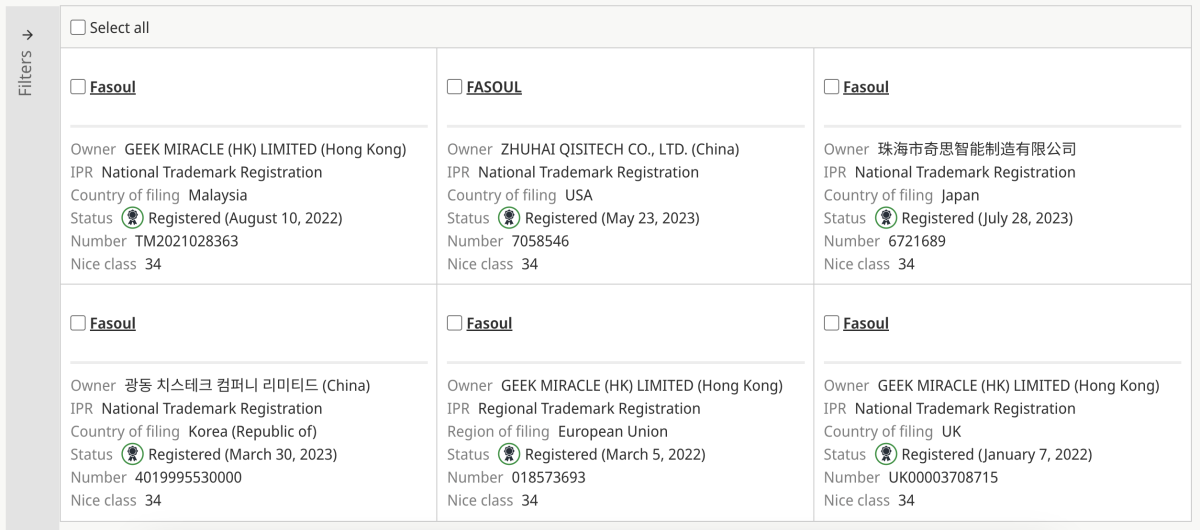Tick the Select all checkbox

tap(78, 28)
